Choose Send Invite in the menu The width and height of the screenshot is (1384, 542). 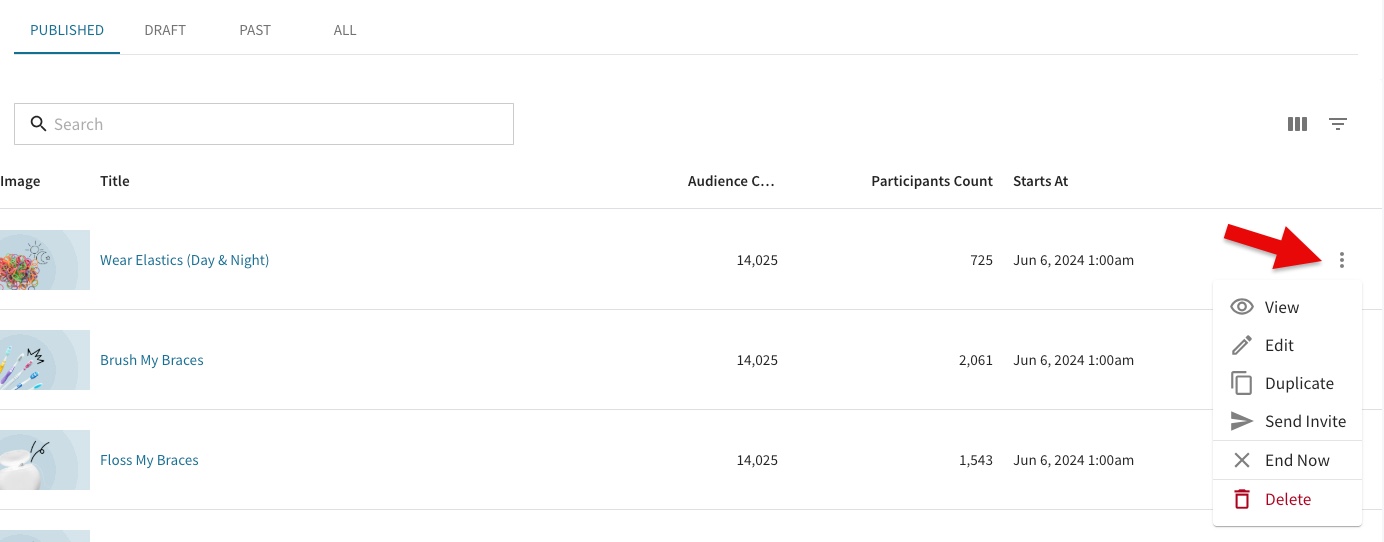point(1287,421)
